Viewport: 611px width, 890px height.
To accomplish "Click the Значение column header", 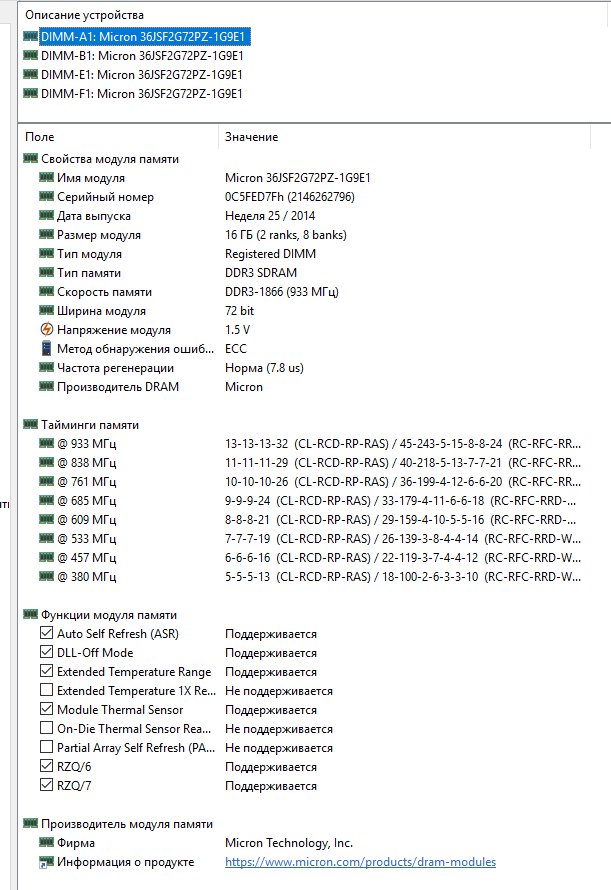I will (252, 137).
